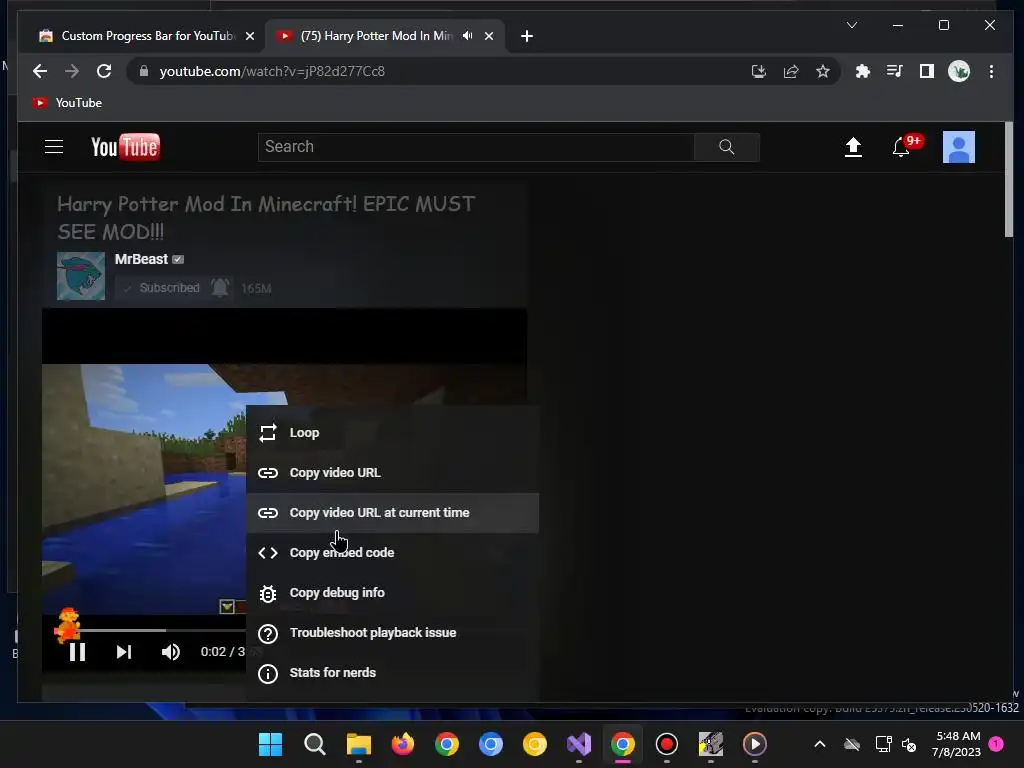Mute the tab via its speaker icon
This screenshot has height=768, width=1024.
(x=468, y=36)
